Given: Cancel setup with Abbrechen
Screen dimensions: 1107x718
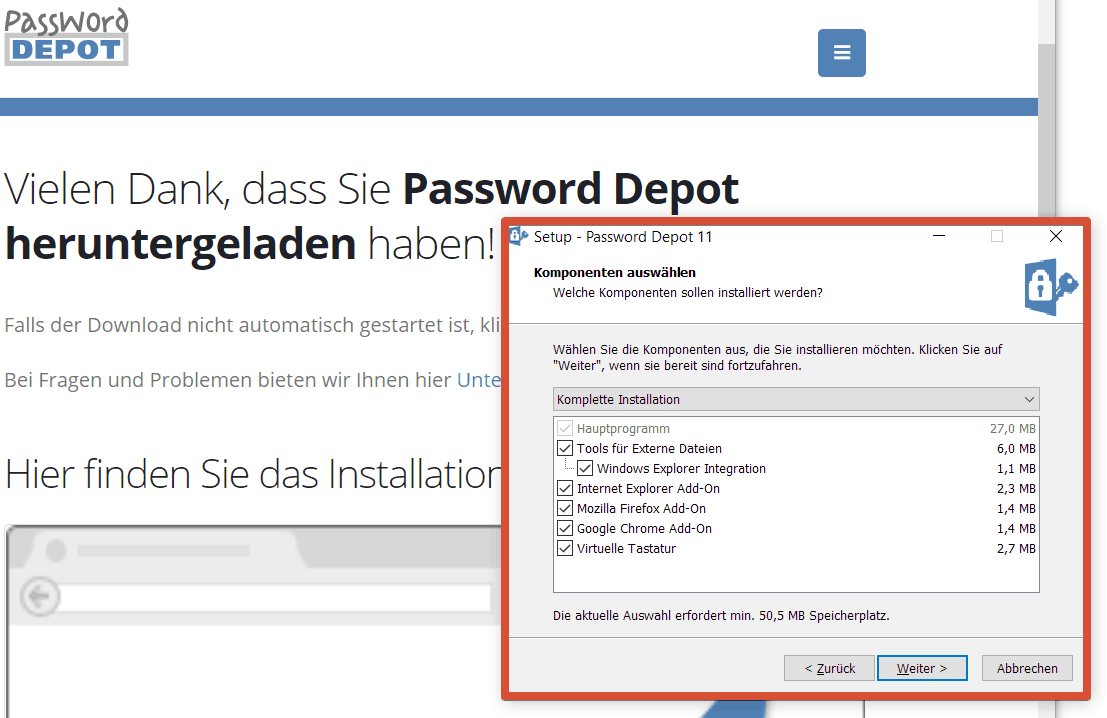Looking at the screenshot, I should pyautogui.click(x=1027, y=668).
